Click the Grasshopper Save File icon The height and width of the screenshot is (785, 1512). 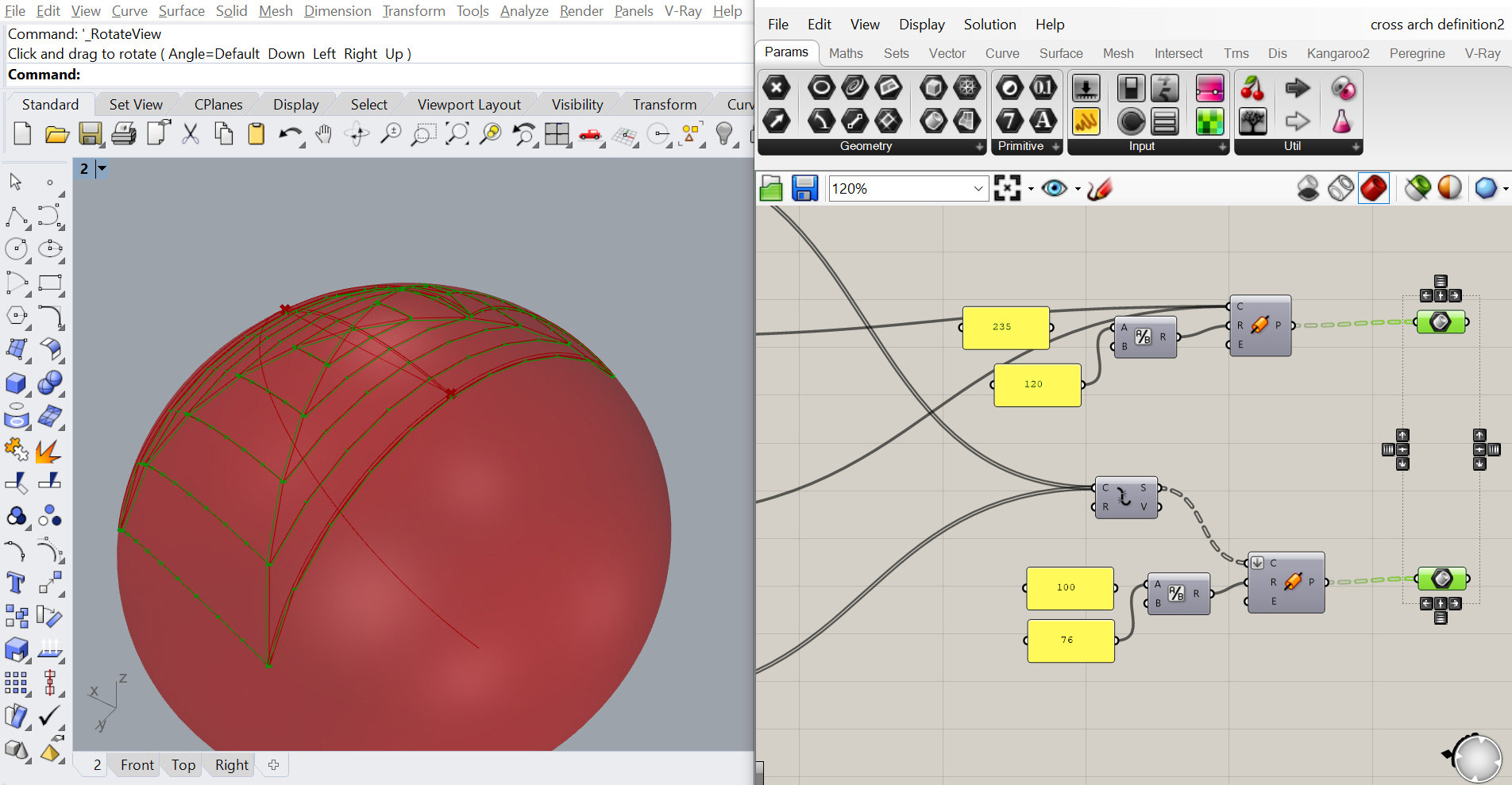coord(804,189)
